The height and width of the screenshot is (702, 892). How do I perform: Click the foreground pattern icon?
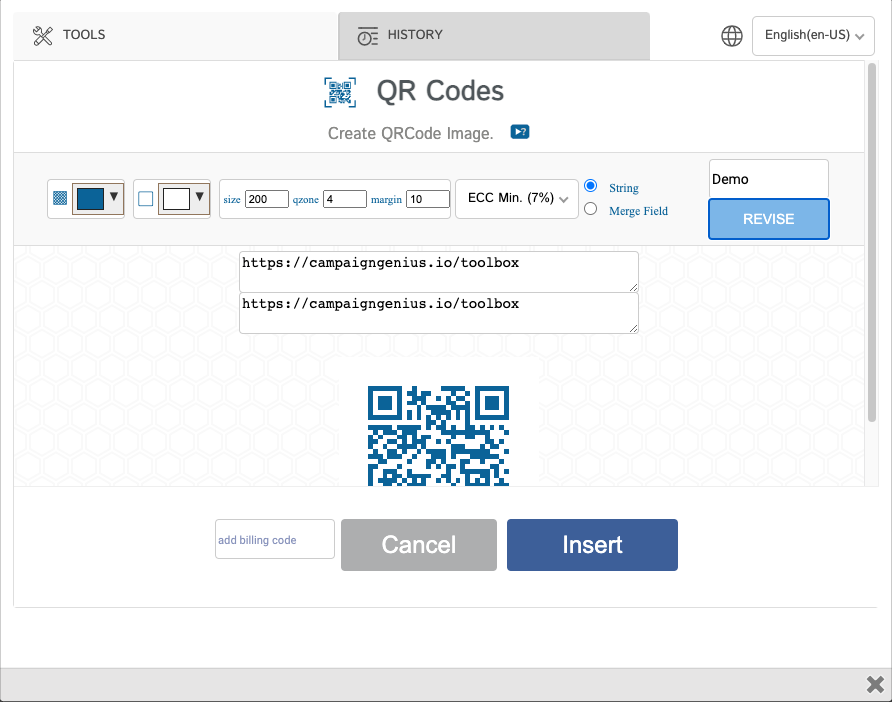(x=60, y=198)
